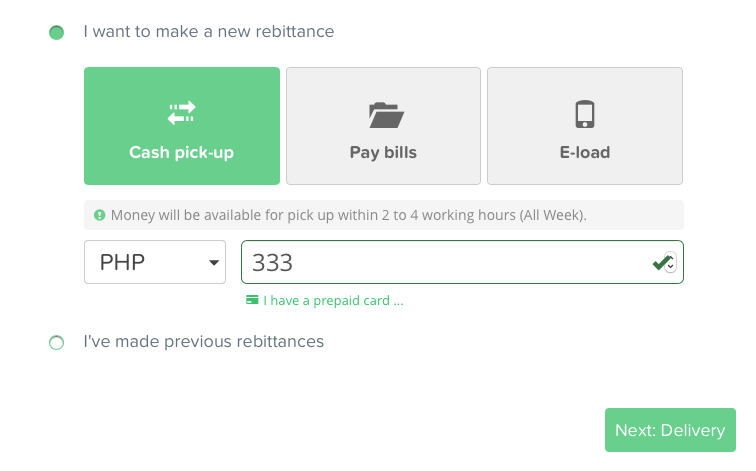The height and width of the screenshot is (471, 756).
Task: Click the green checkmark in amount field
Action: (660, 262)
